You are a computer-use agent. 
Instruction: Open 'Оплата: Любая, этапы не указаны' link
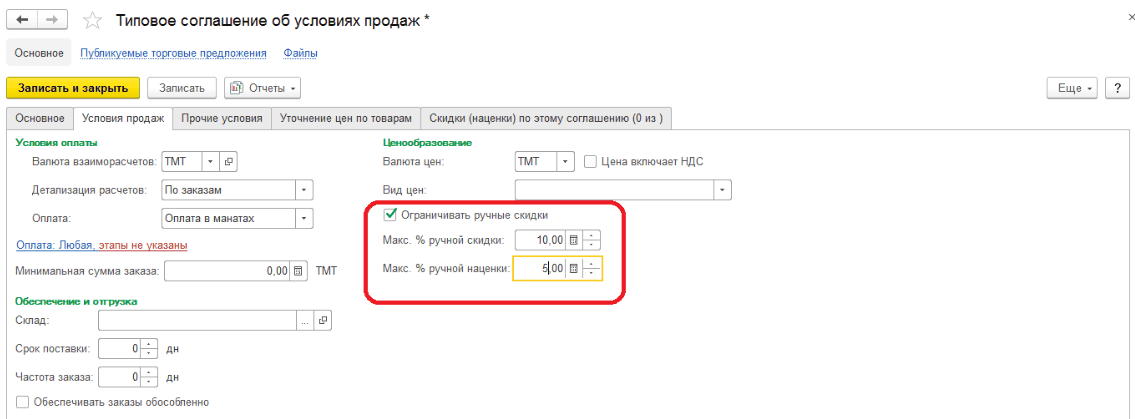coord(102,245)
